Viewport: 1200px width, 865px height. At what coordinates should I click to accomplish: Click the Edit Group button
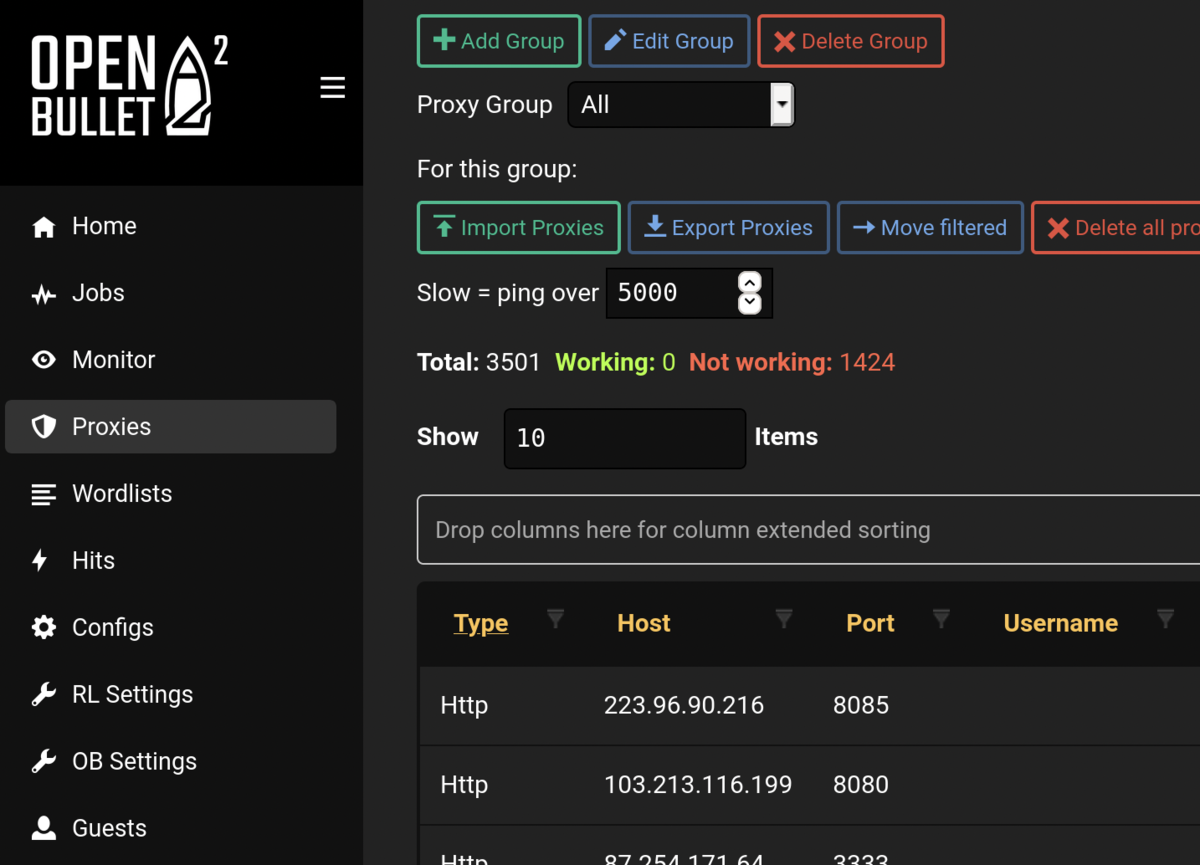tap(669, 41)
